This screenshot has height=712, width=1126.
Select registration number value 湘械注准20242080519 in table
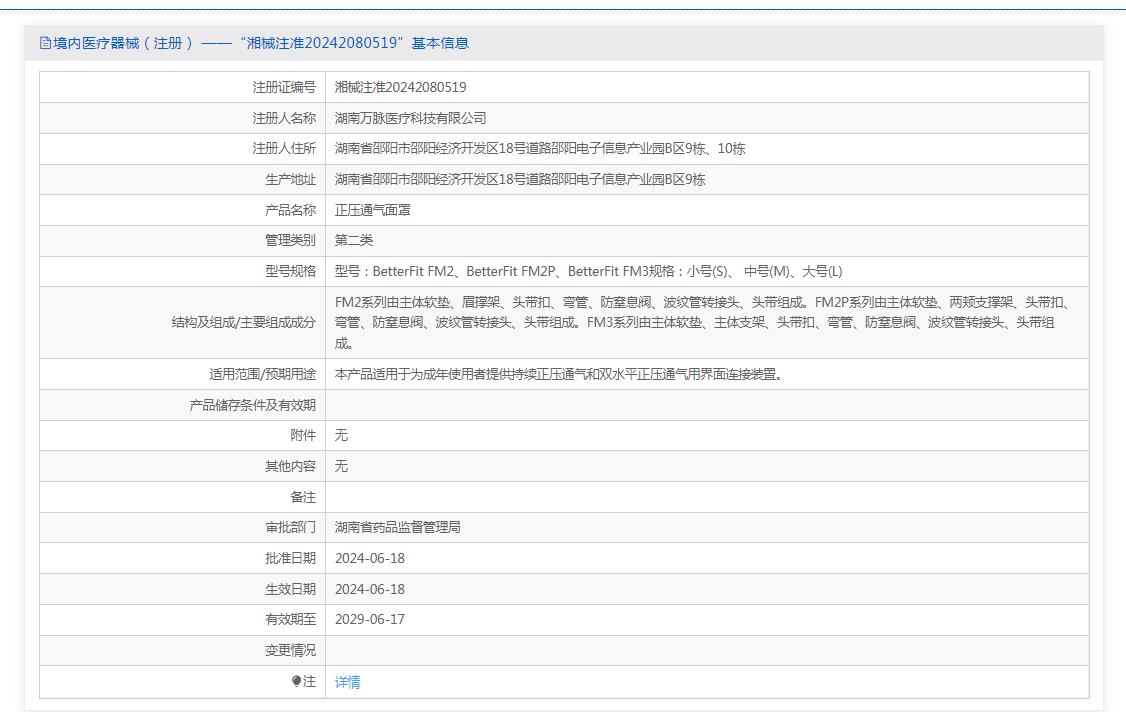(400, 87)
